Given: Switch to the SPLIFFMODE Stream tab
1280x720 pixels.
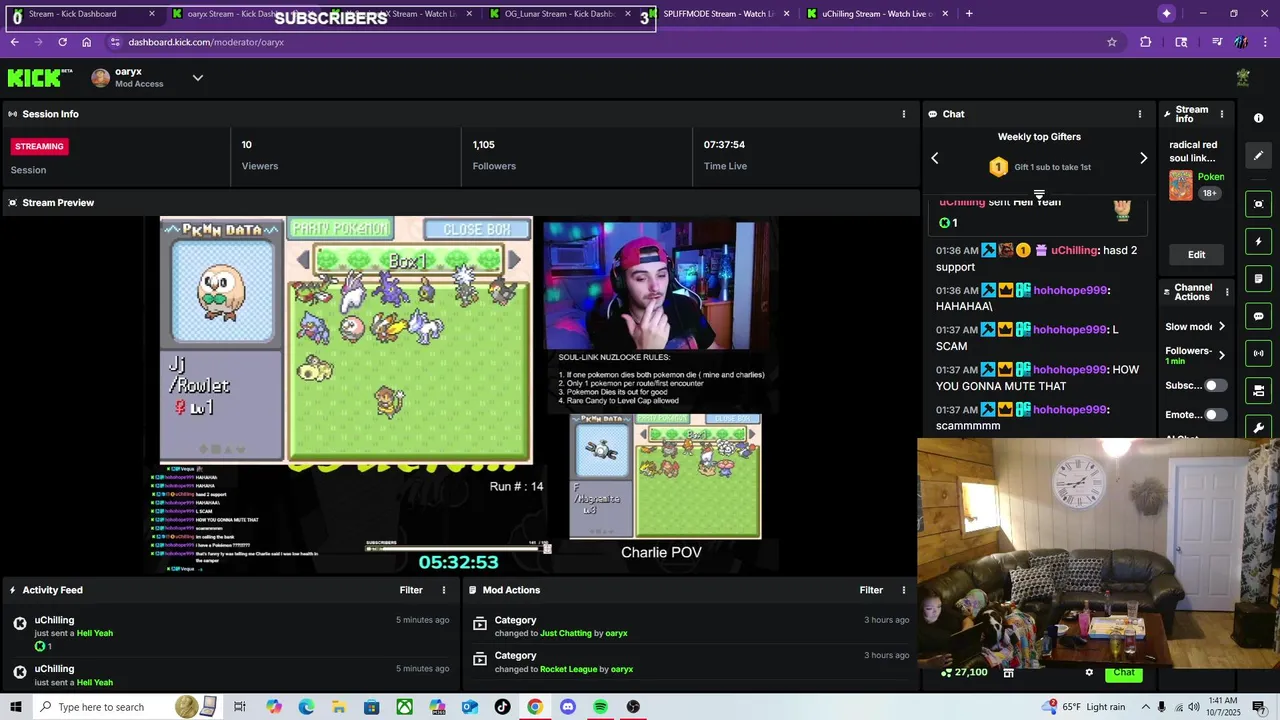Looking at the screenshot, I should pos(719,14).
